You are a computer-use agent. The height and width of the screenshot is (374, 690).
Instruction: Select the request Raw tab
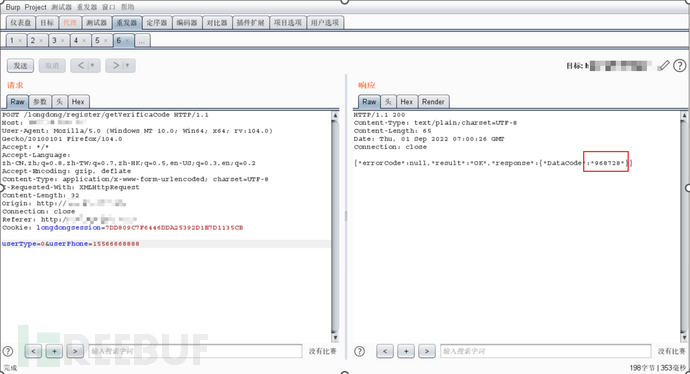(x=18, y=102)
